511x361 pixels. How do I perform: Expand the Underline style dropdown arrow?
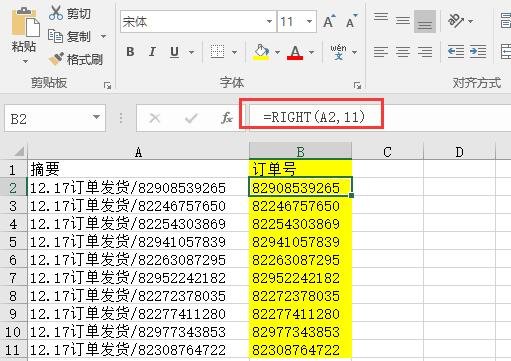(x=191, y=52)
